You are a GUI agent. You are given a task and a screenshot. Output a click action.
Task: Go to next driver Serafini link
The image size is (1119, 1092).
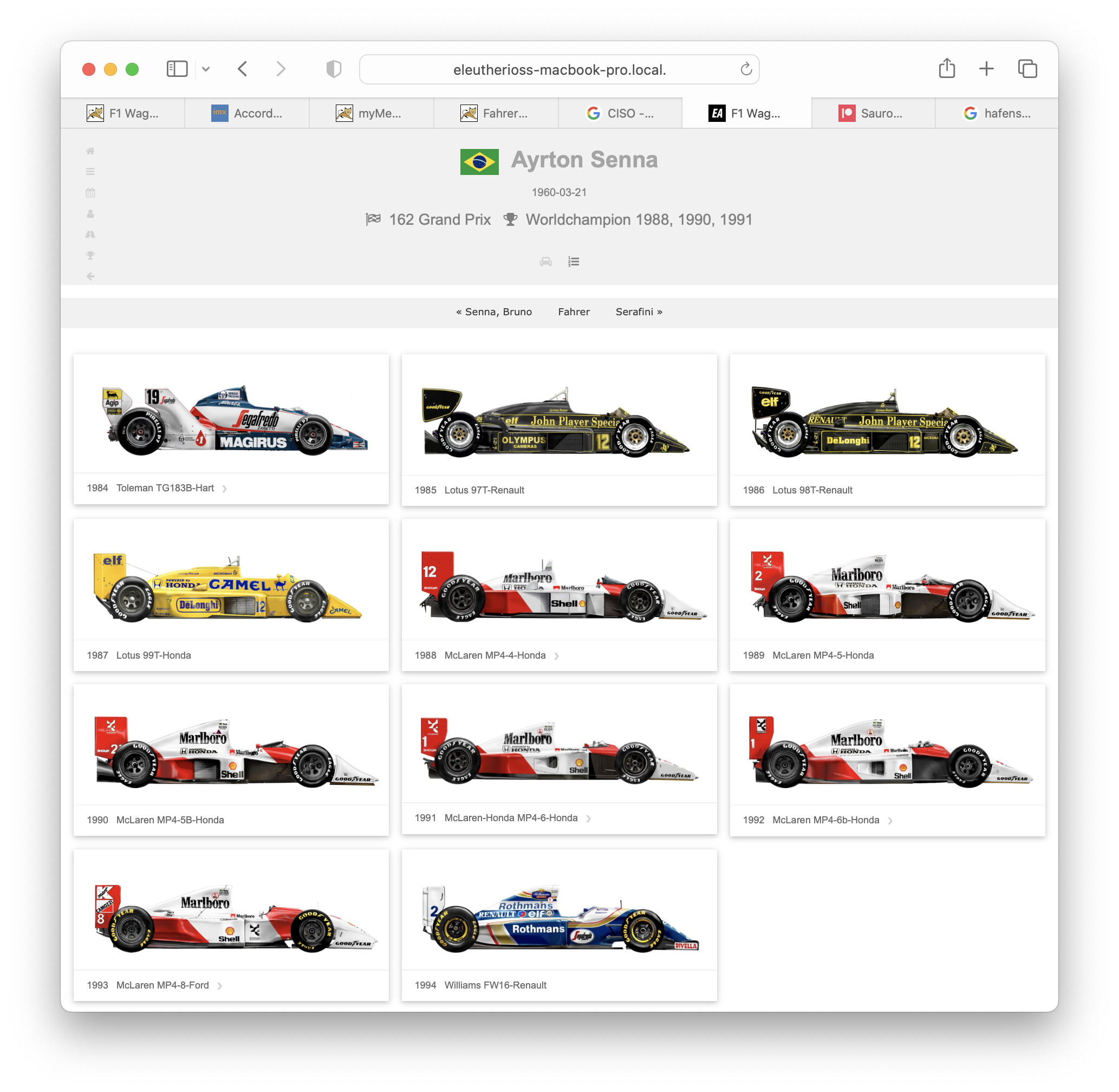(x=639, y=311)
